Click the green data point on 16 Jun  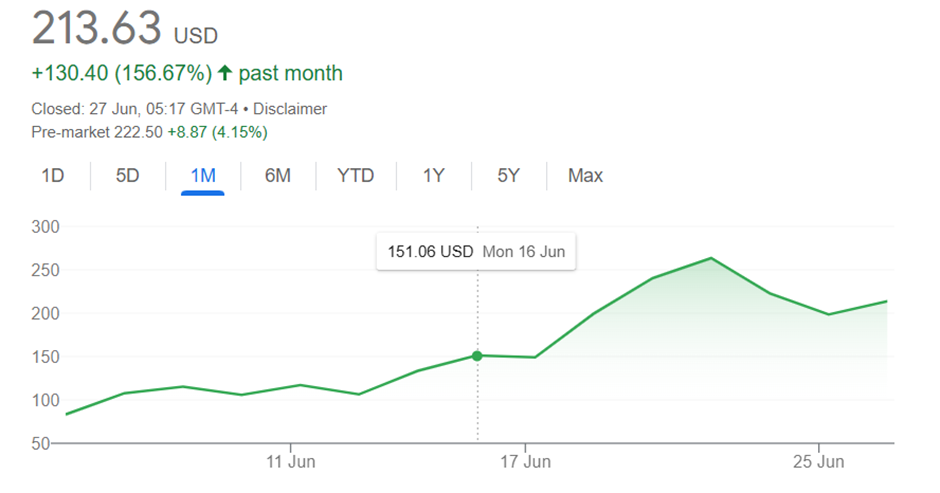477,356
